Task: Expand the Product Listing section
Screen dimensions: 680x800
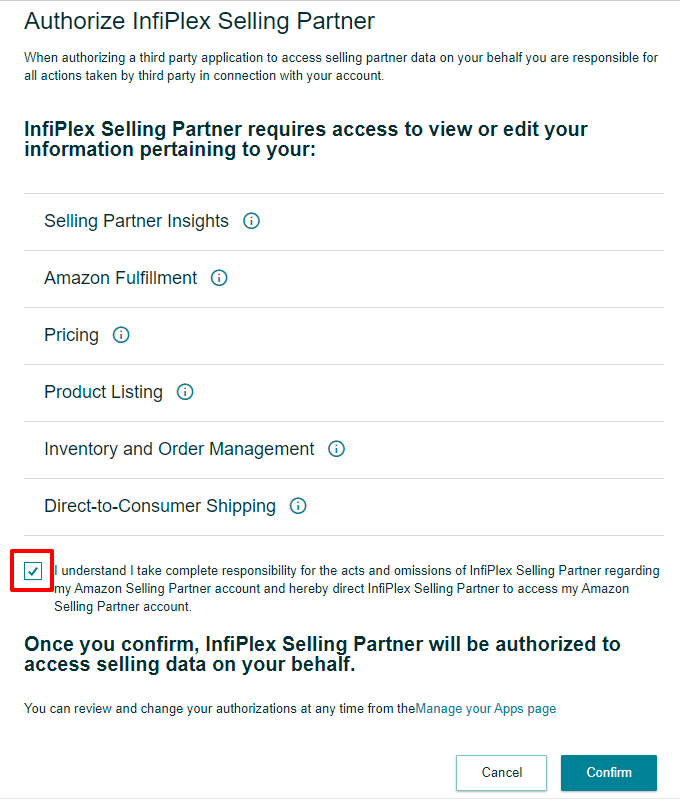Action: point(103,392)
